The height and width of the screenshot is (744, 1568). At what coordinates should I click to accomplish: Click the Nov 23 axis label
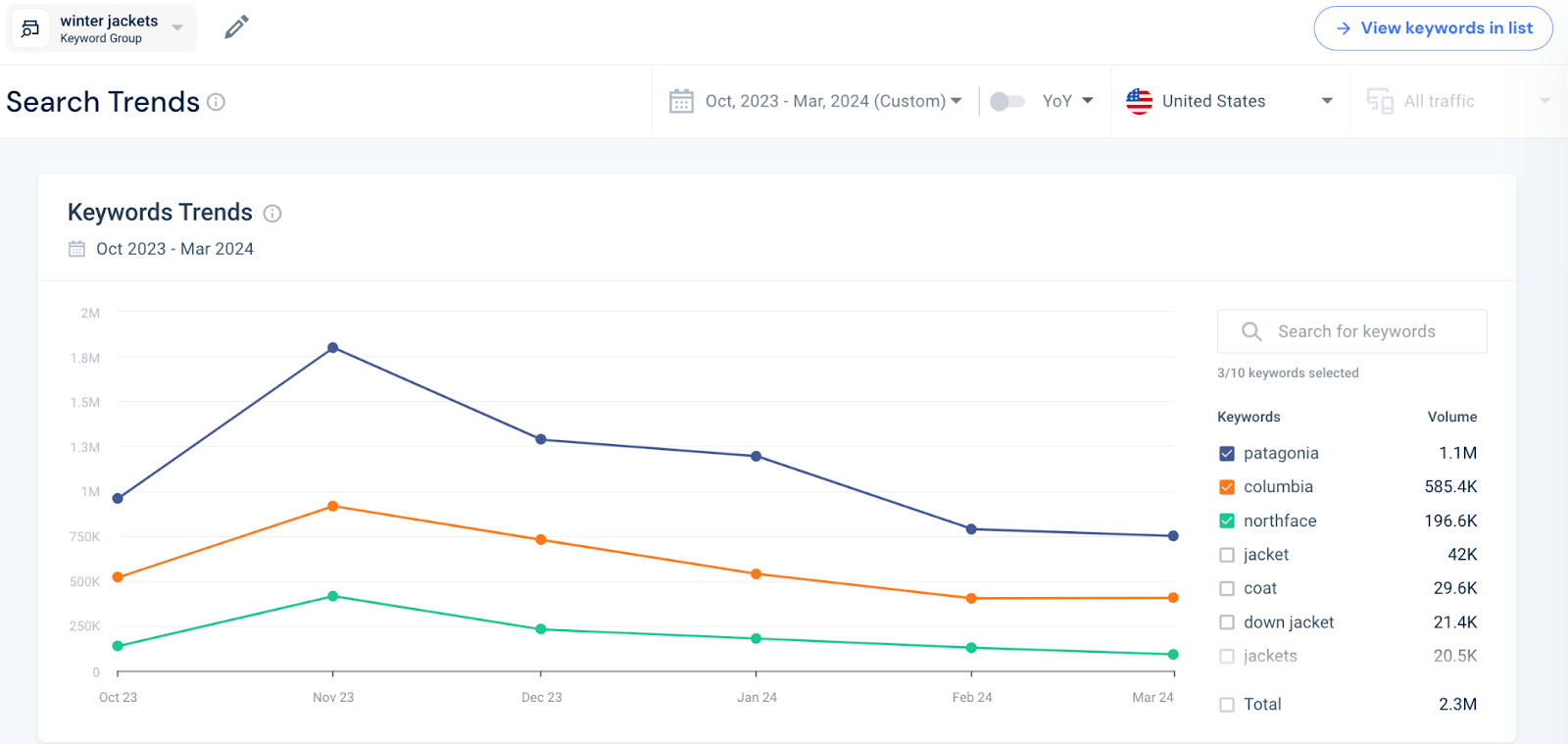pyautogui.click(x=333, y=698)
